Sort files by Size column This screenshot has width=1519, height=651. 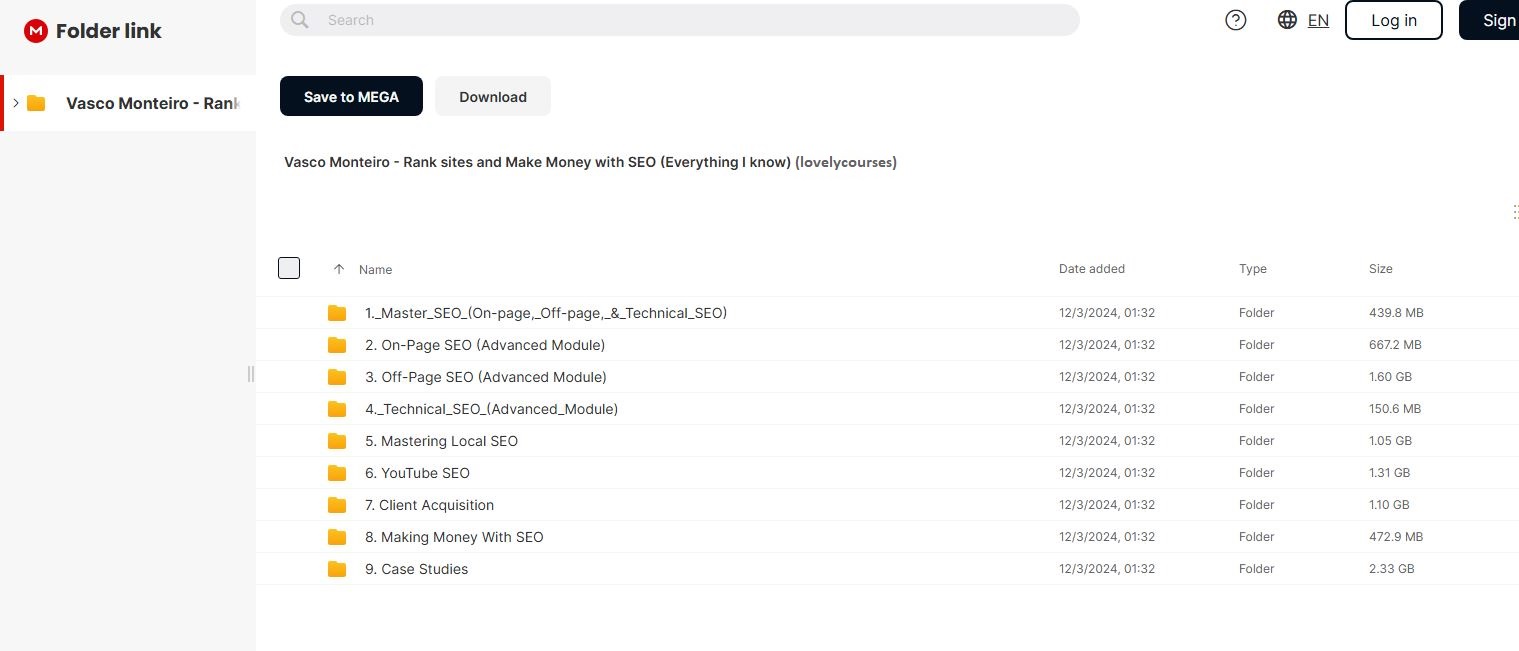click(x=1380, y=269)
